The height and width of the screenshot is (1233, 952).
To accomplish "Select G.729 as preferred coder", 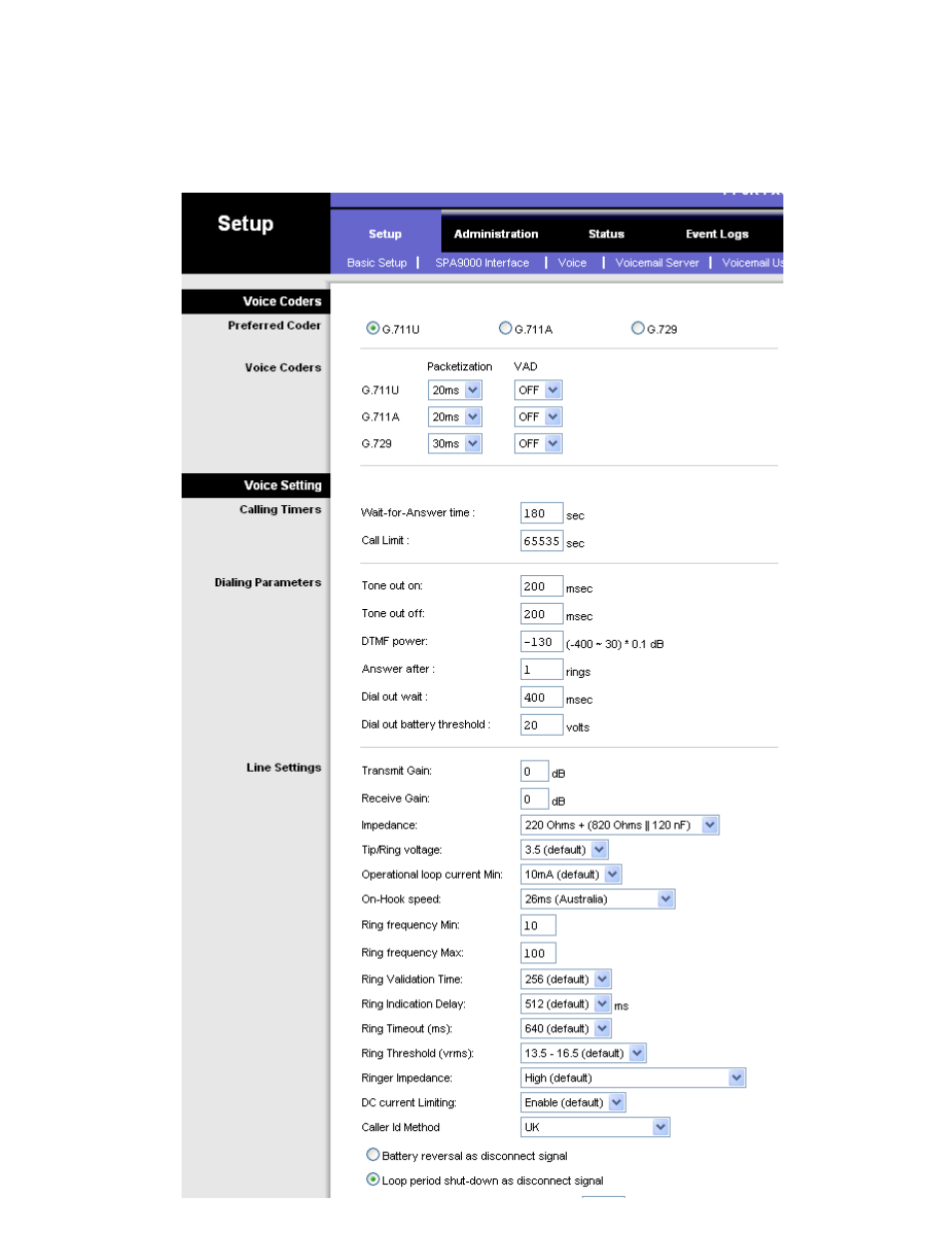I will coord(638,328).
